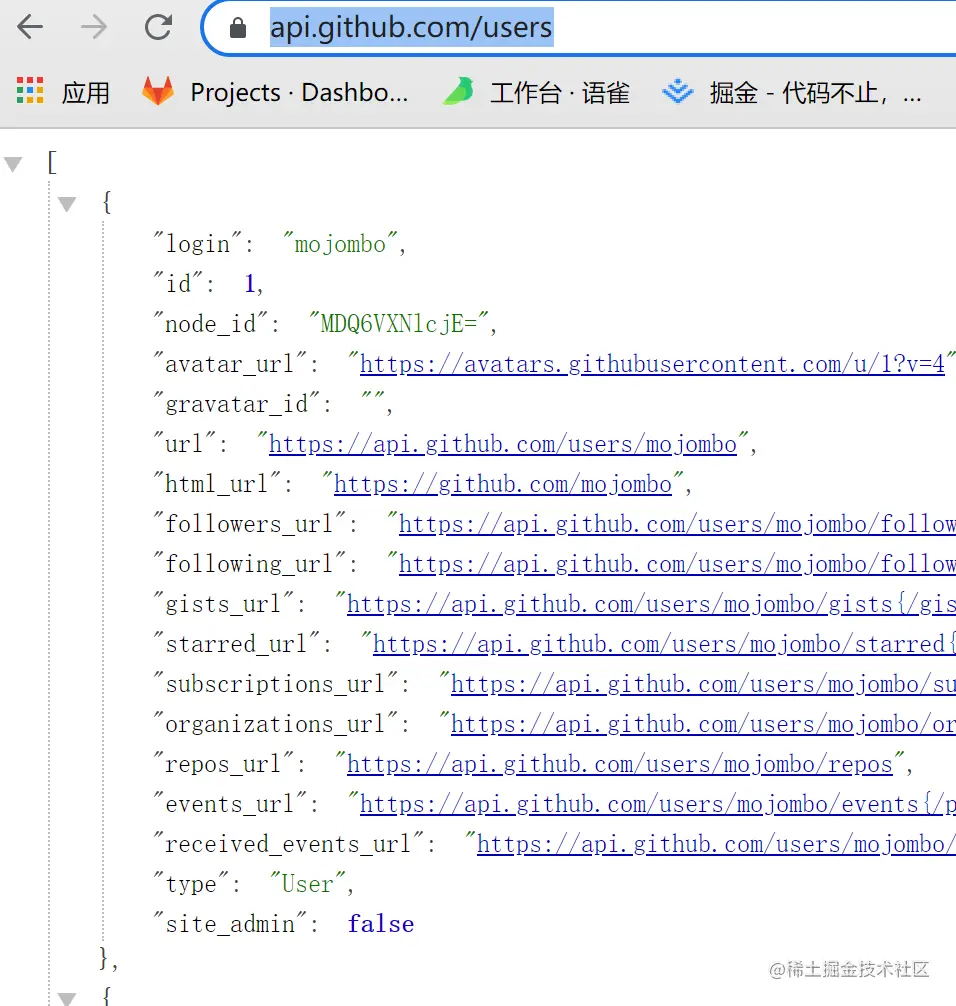Open the avatars.githubusercontent.com avatar link
Screen dimensions: 956x1006
point(652,364)
